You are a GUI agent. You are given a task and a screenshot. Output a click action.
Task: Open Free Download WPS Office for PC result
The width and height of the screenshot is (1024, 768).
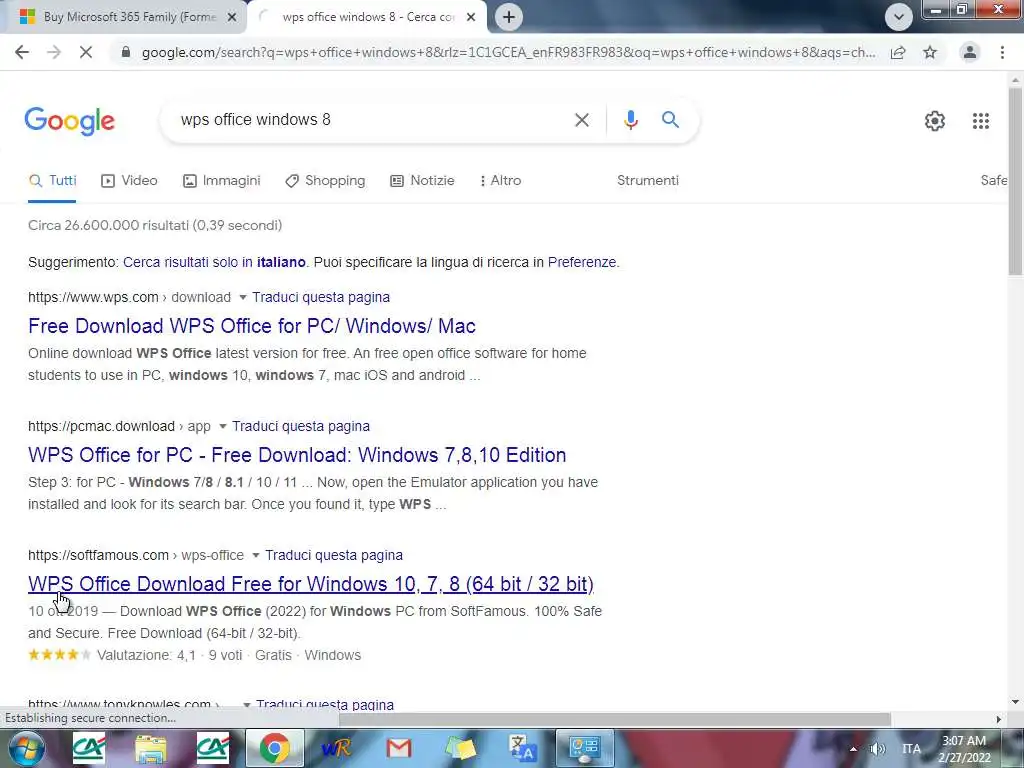pyautogui.click(x=251, y=326)
